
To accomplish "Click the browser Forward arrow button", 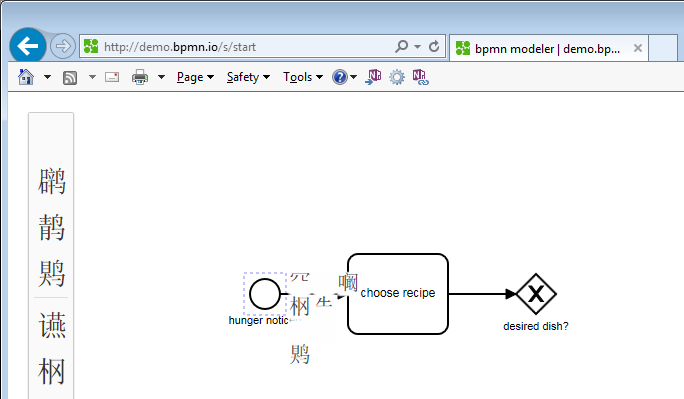I will pyautogui.click(x=63, y=46).
